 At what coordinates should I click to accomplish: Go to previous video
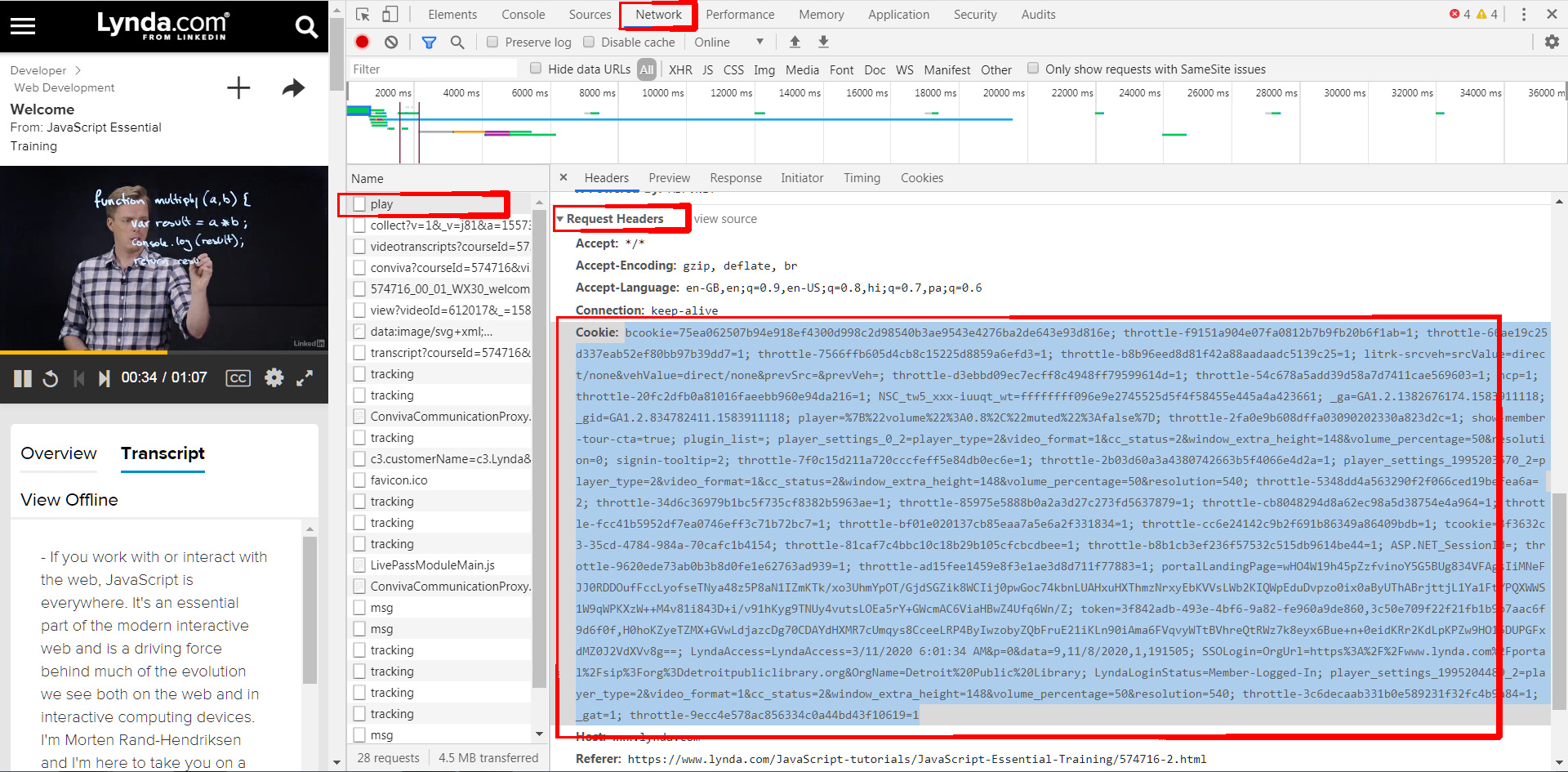[x=78, y=378]
